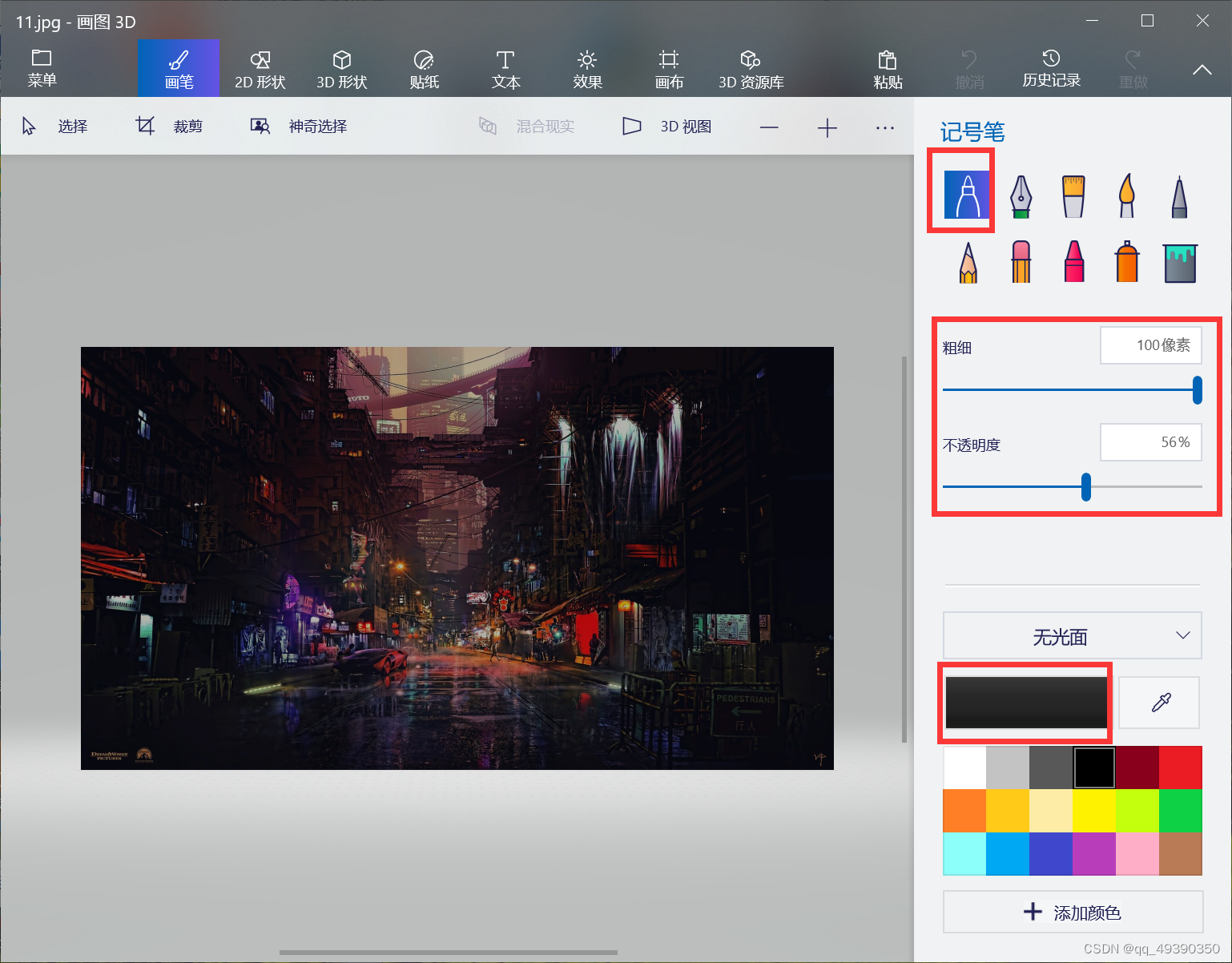Select the Pencil tool
Screen dimensions: 1232x963
pos(968,262)
